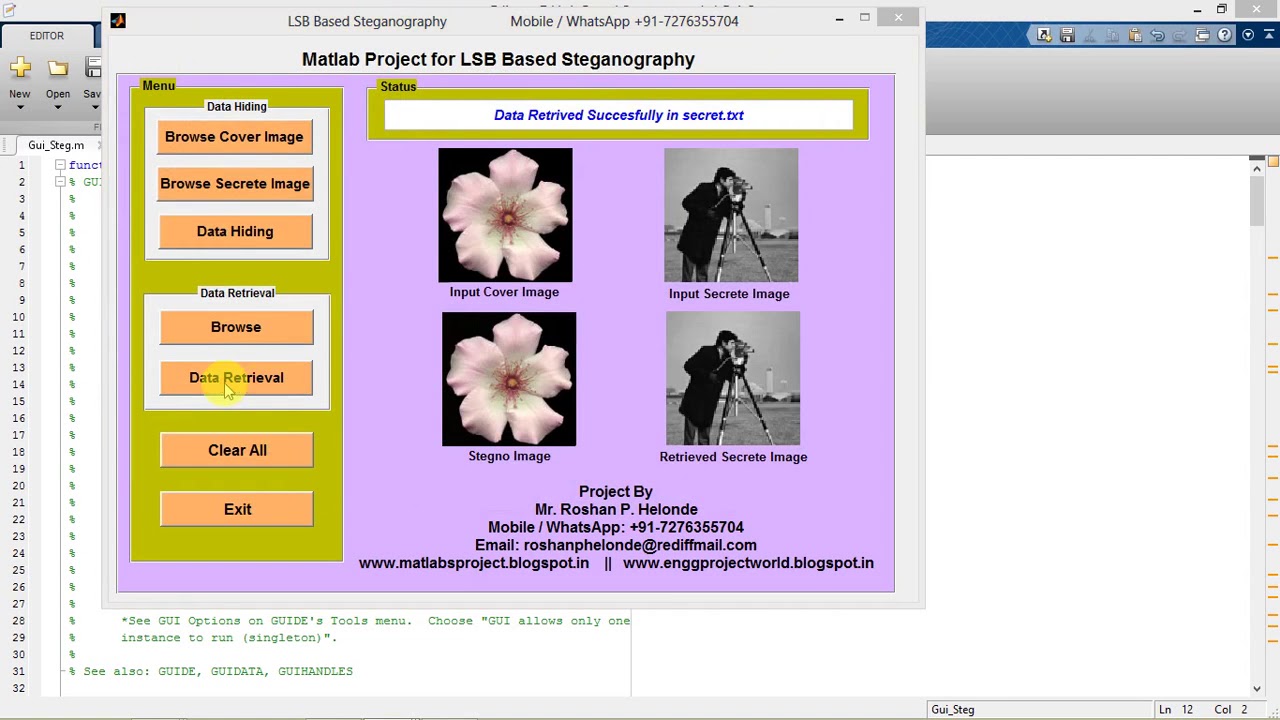Viewport: 1280px width, 720px height.
Task: Click the new shortcut icon in quick access toolbar
Action: point(1044,35)
